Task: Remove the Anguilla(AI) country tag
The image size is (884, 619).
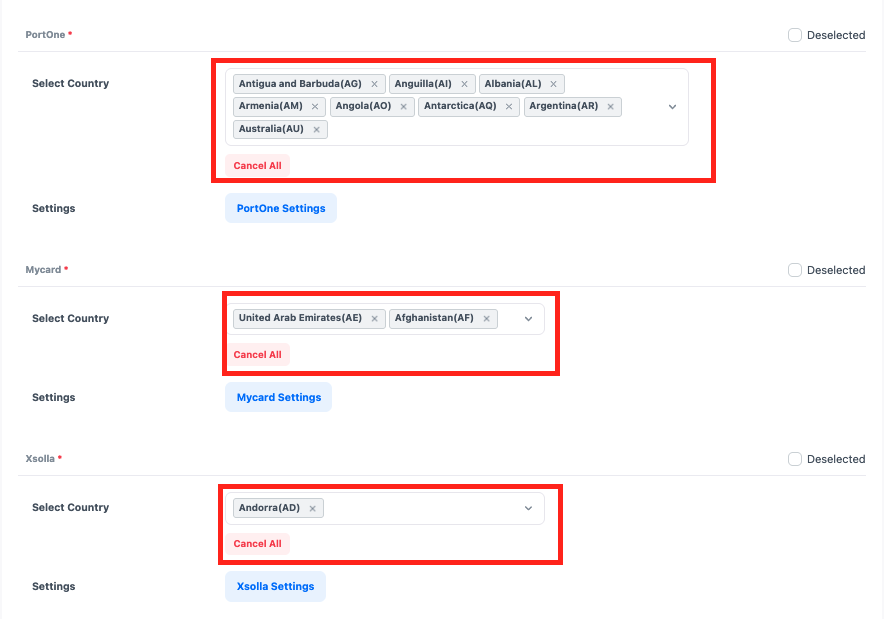Action: click(464, 84)
